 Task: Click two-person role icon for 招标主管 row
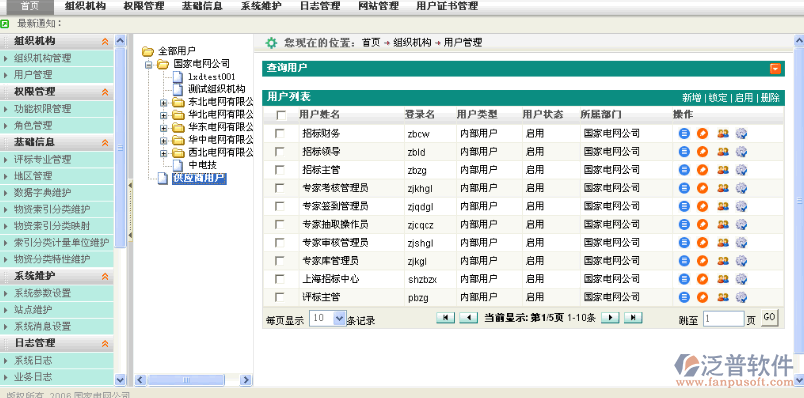coord(722,170)
